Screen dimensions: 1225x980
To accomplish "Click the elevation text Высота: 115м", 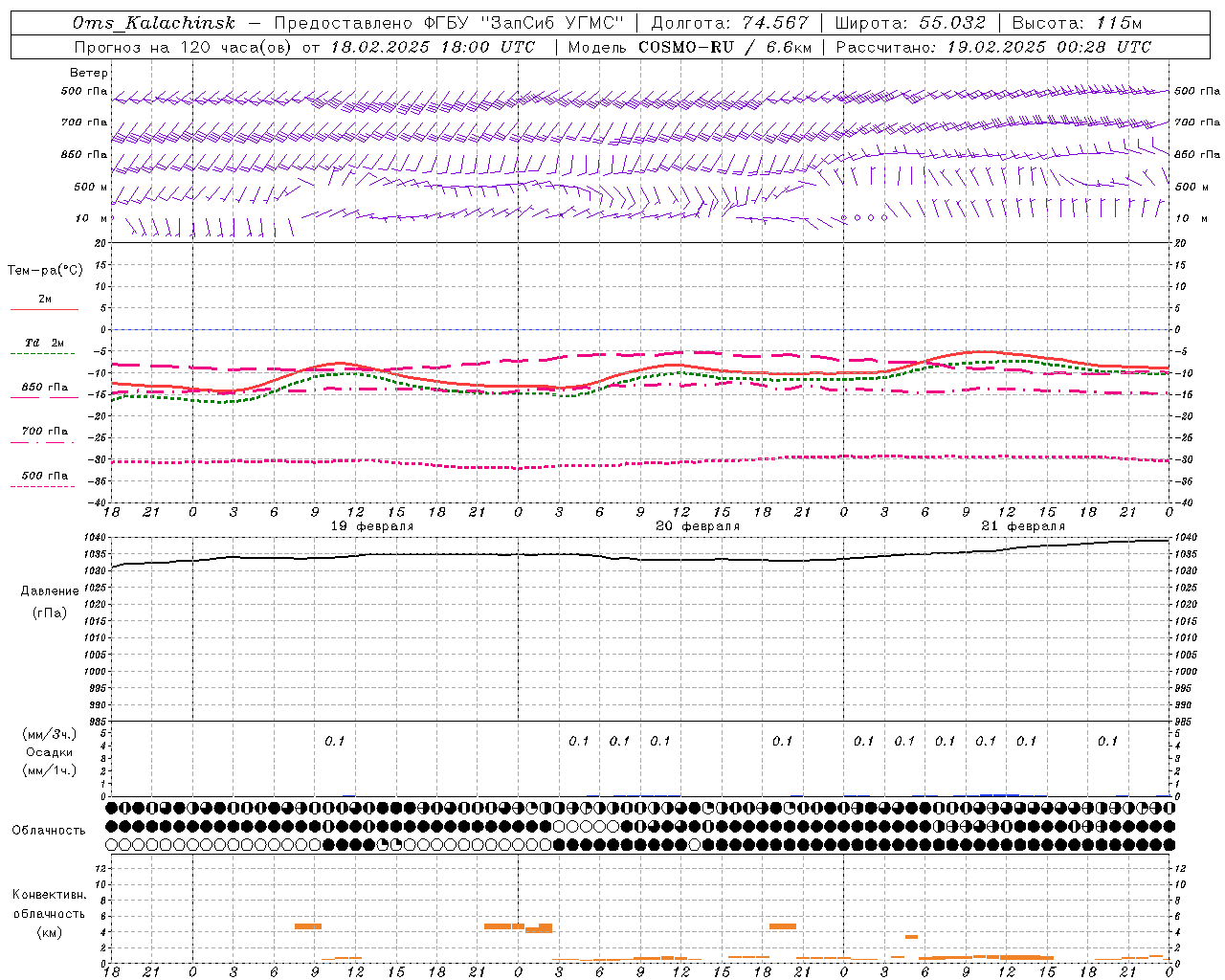I will 1078,23.
